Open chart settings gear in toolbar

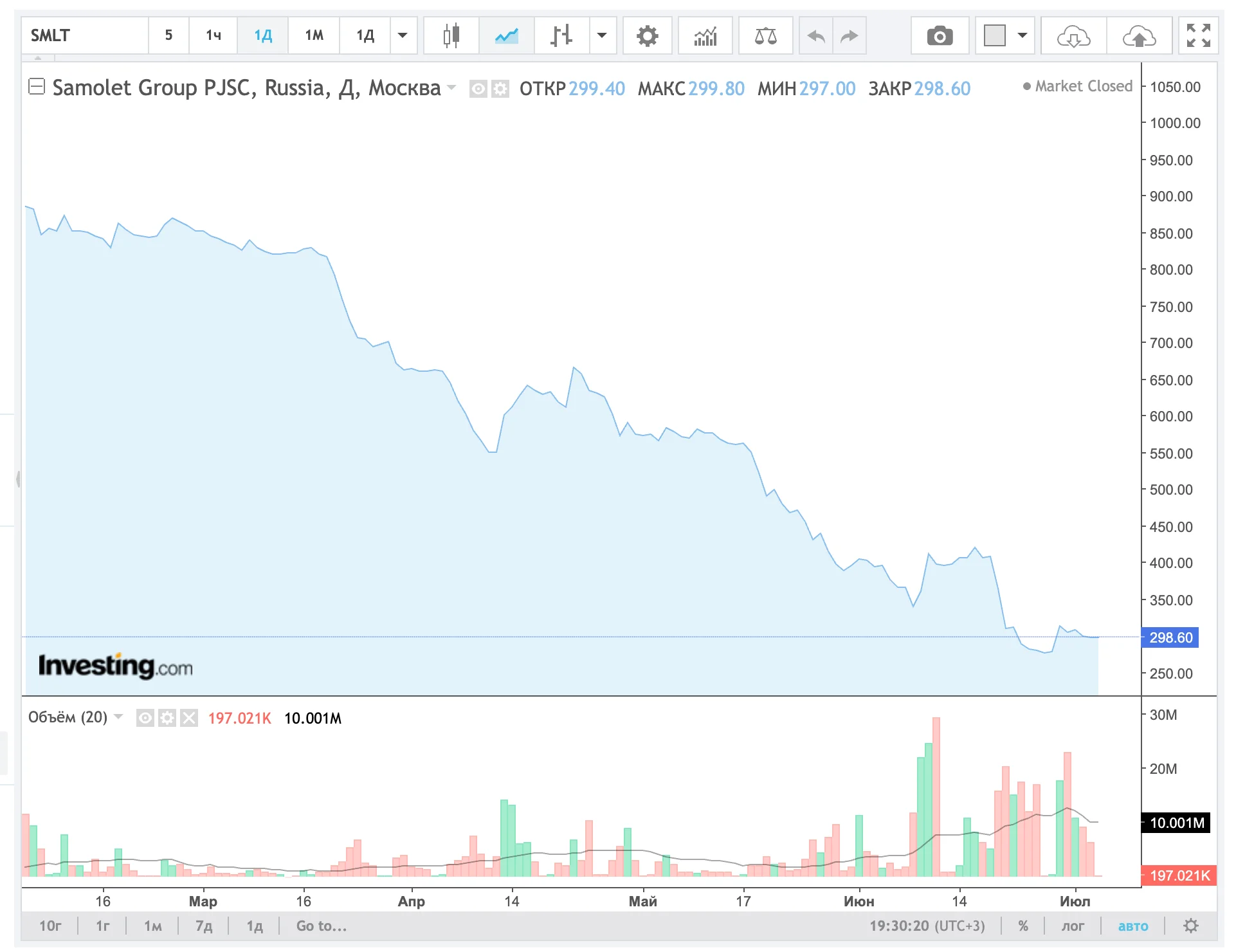(647, 35)
